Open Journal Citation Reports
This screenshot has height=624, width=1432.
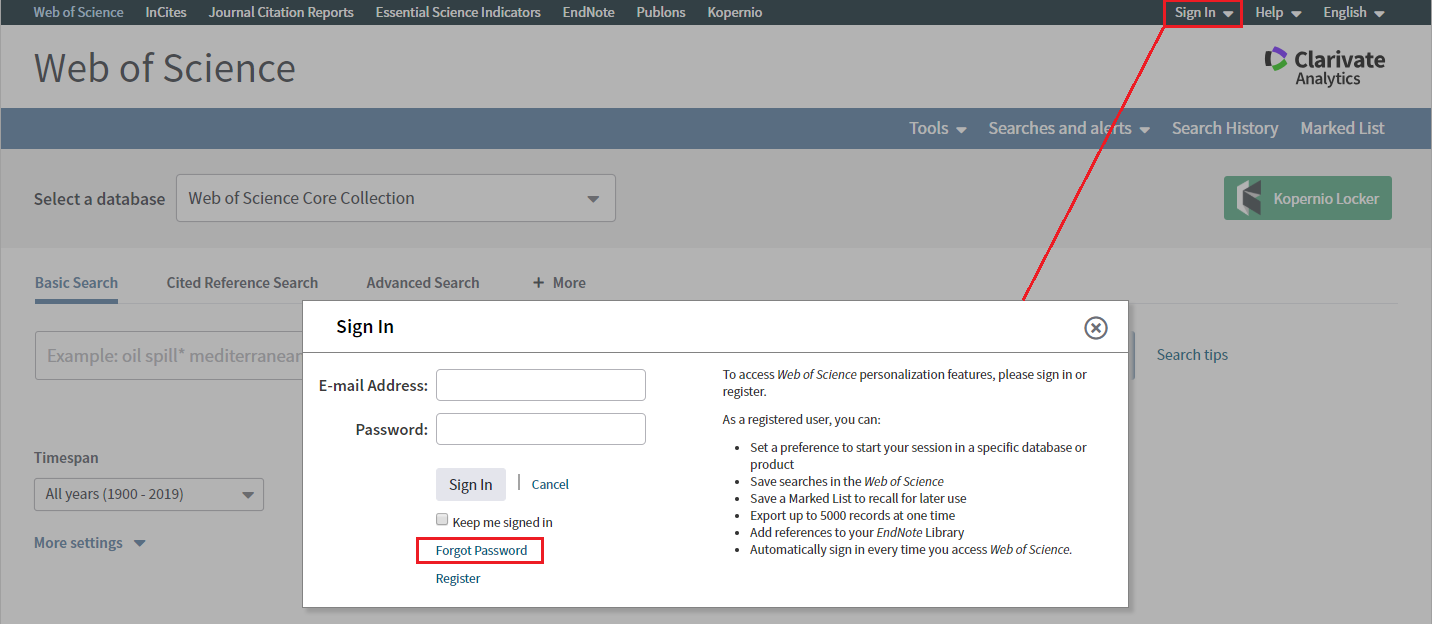click(280, 12)
